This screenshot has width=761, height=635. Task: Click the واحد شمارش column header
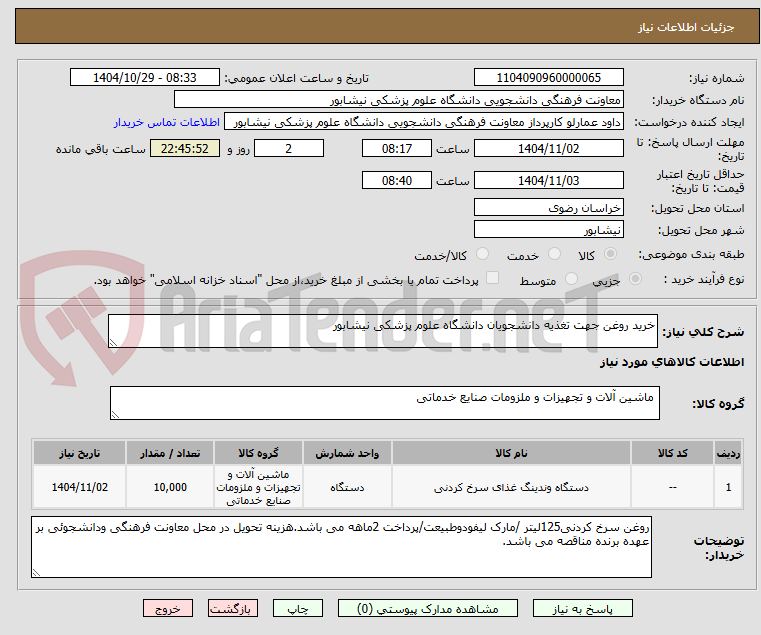pyautogui.click(x=347, y=453)
